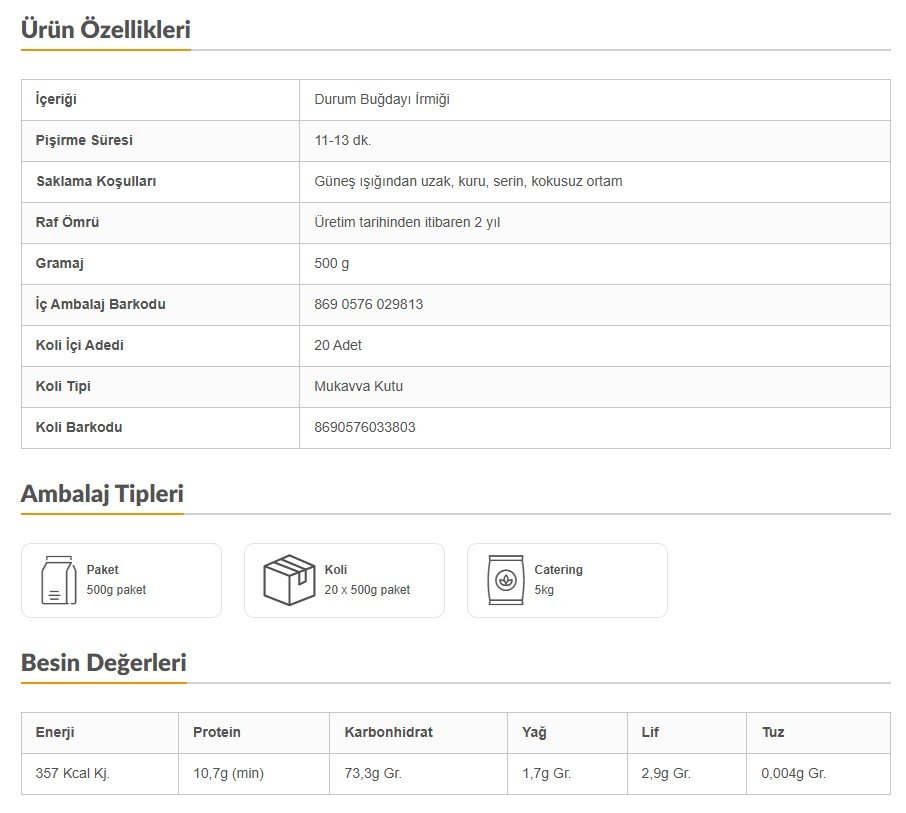
Task: Click the Enerji column header
Action: [x=55, y=732]
